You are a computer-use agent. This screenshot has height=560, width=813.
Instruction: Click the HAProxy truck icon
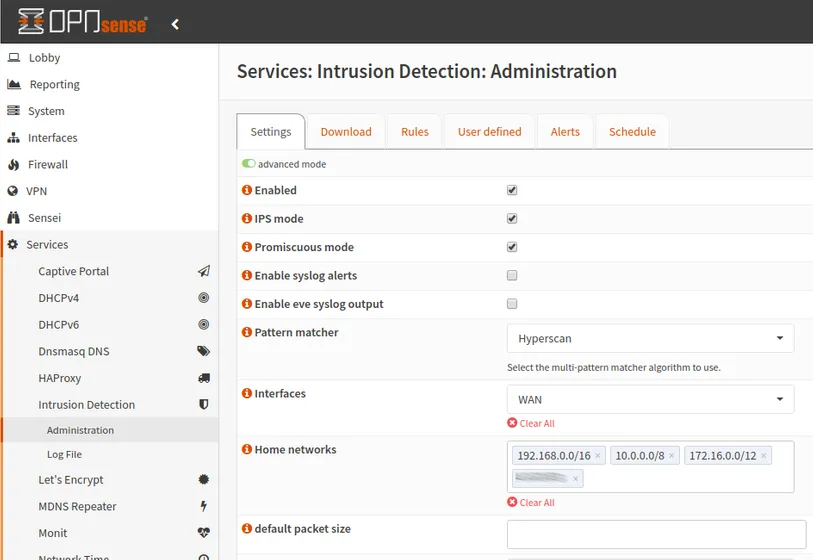coord(204,378)
